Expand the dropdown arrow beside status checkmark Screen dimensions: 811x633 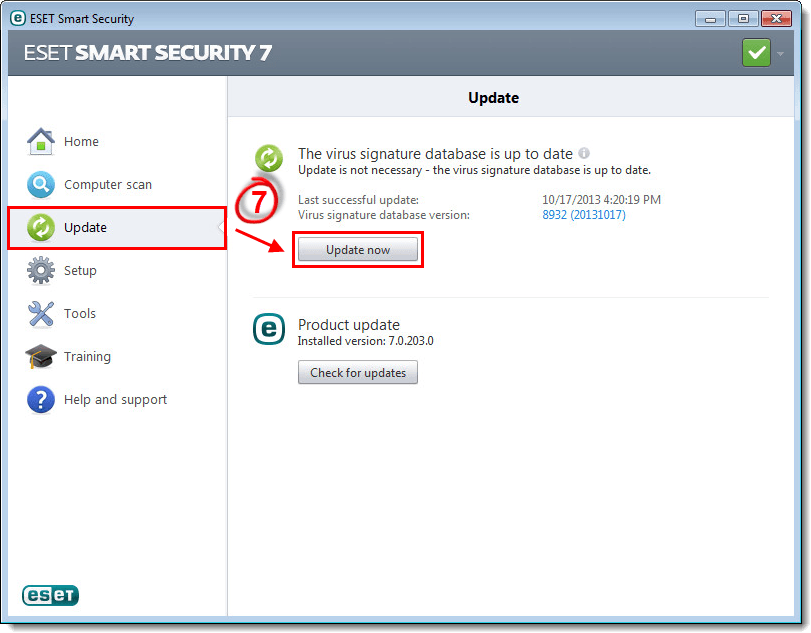[780, 53]
